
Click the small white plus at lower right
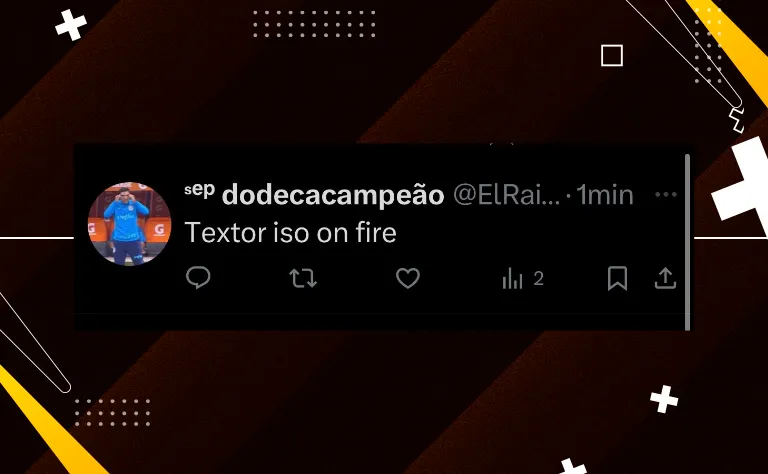point(664,399)
